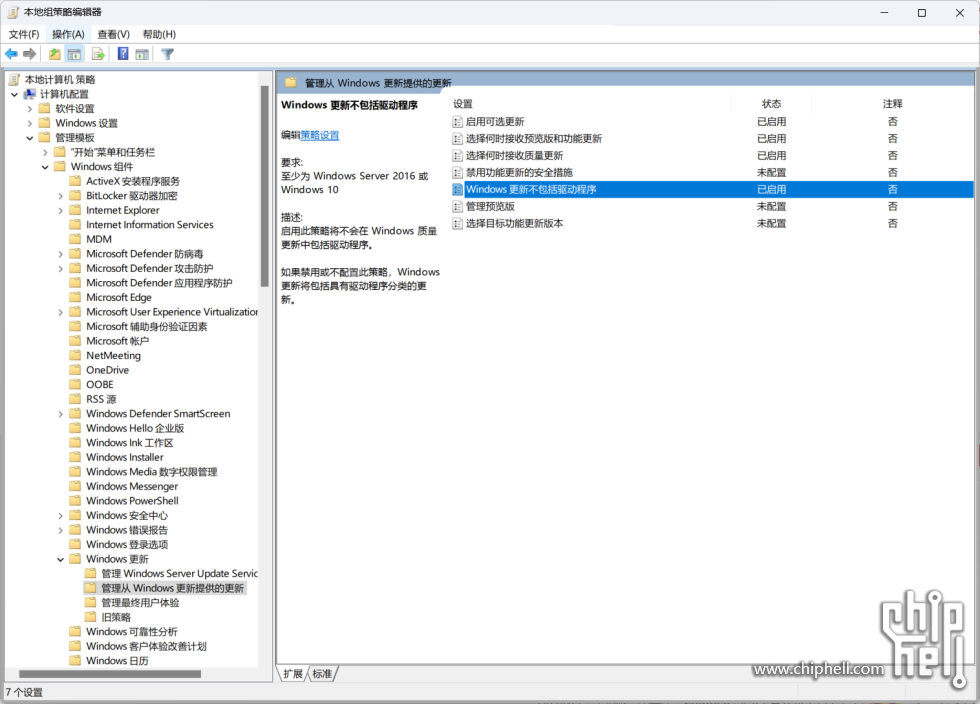Select Internet Information Services tree item
The width and height of the screenshot is (980, 704).
point(150,225)
